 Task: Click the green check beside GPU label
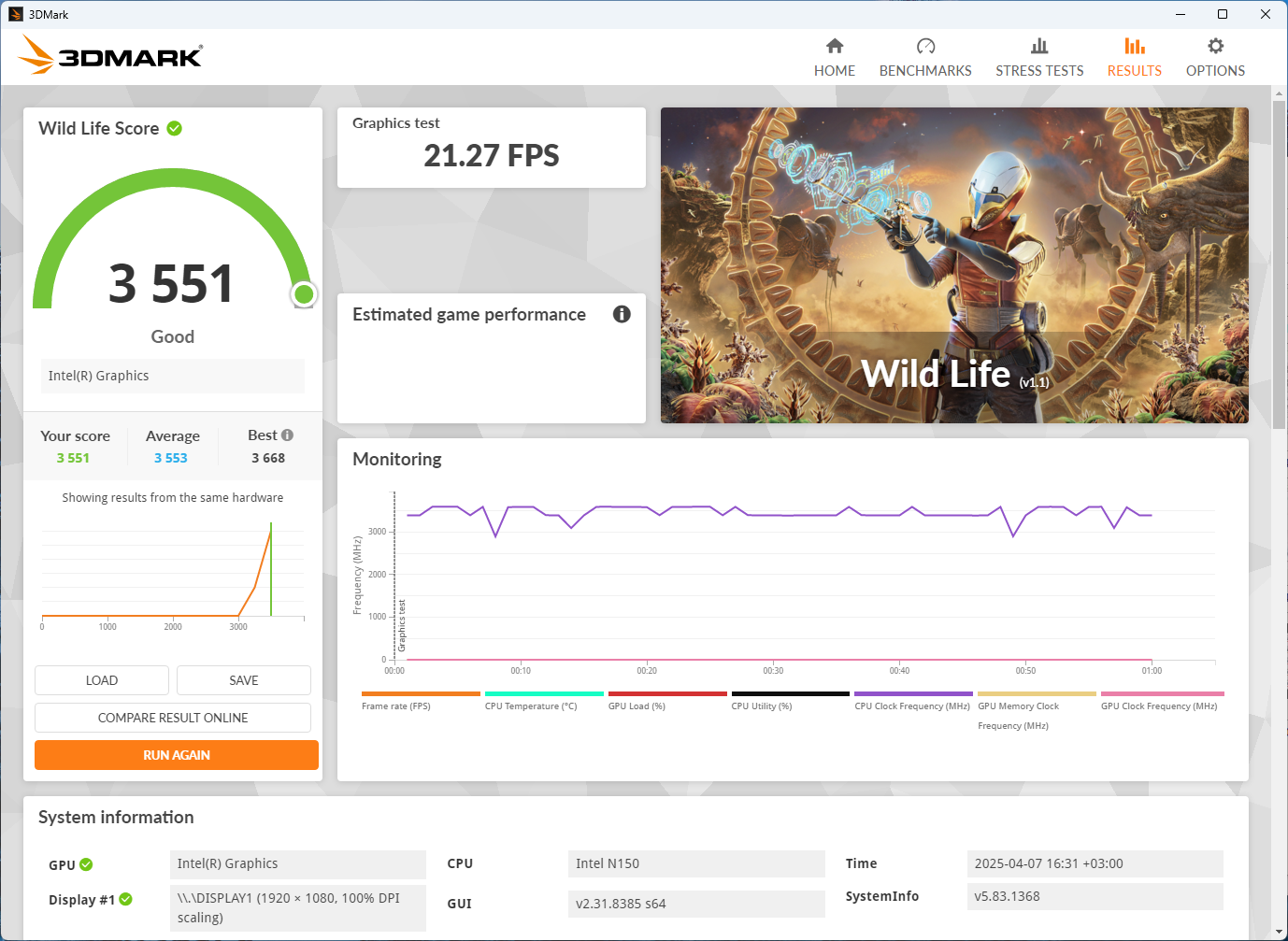coord(87,864)
